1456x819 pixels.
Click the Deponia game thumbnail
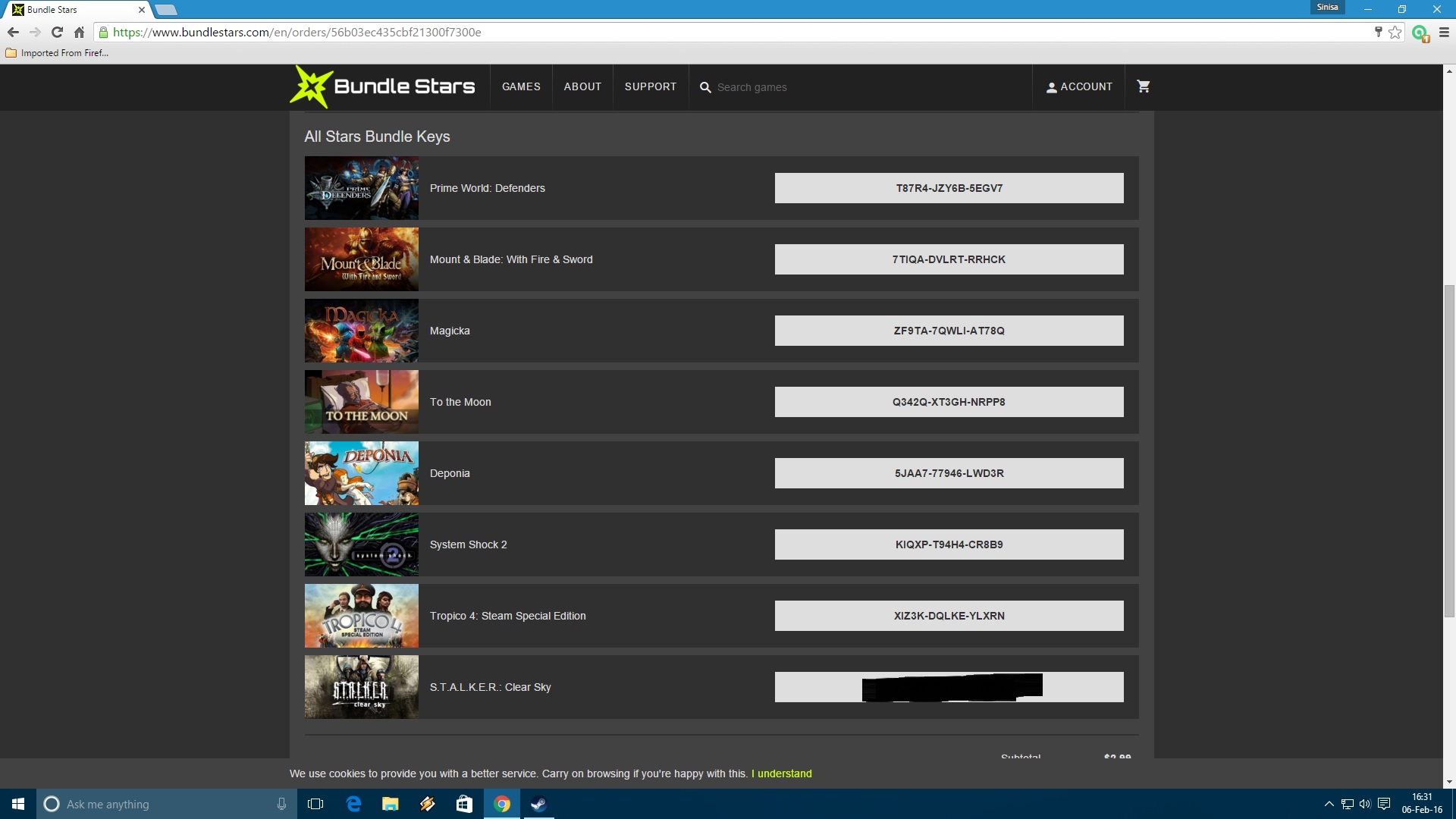[361, 473]
